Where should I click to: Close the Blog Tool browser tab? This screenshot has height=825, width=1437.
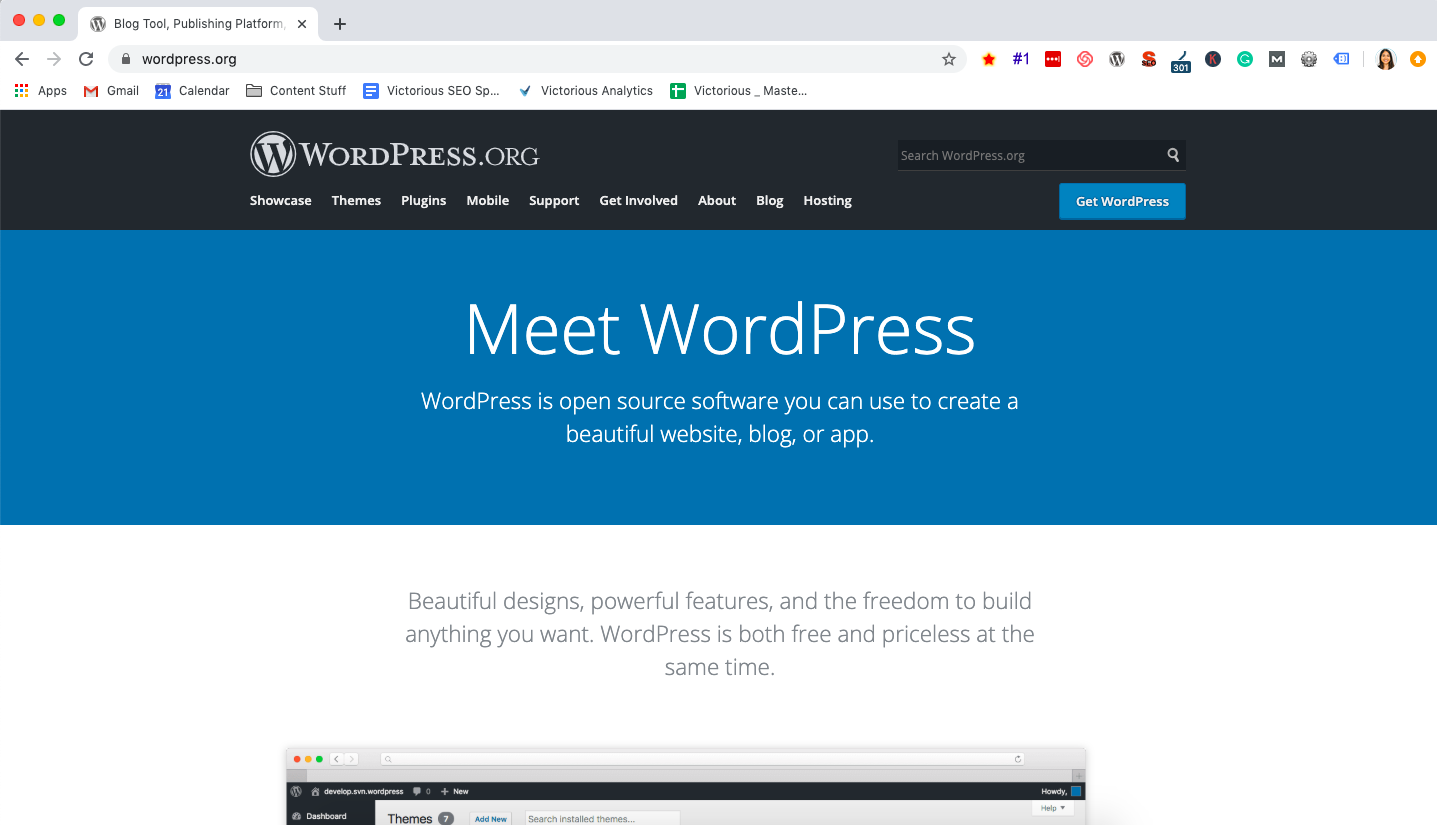(x=304, y=24)
